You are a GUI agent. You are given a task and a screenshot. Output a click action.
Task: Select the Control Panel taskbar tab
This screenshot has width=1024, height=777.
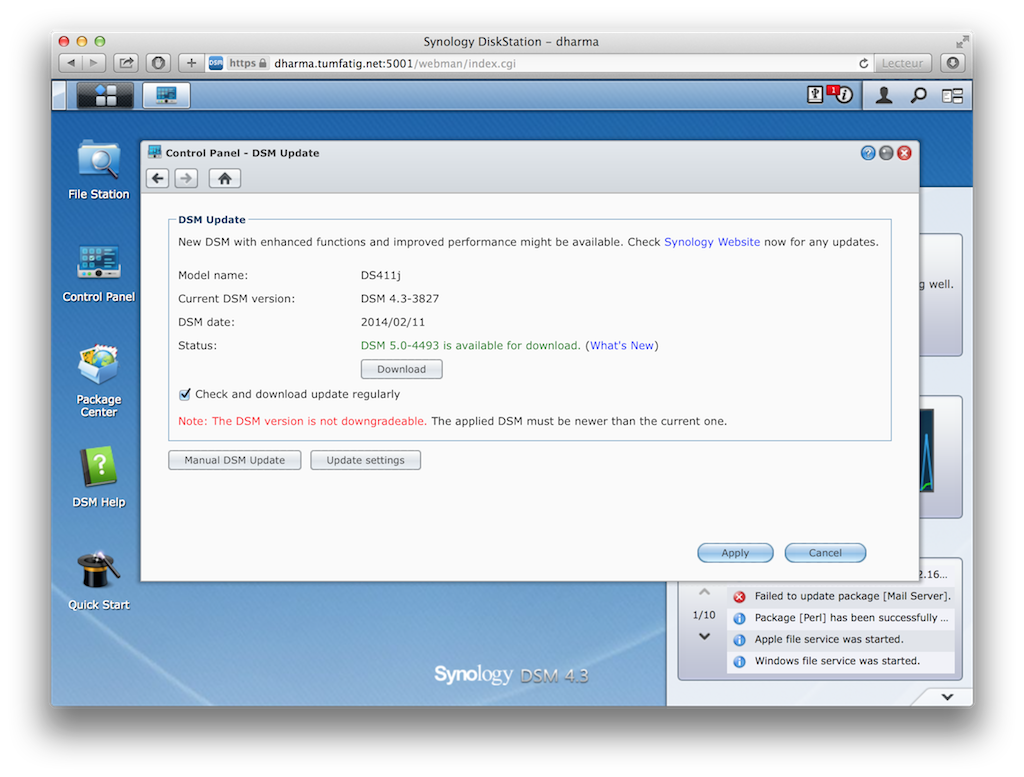click(167, 95)
